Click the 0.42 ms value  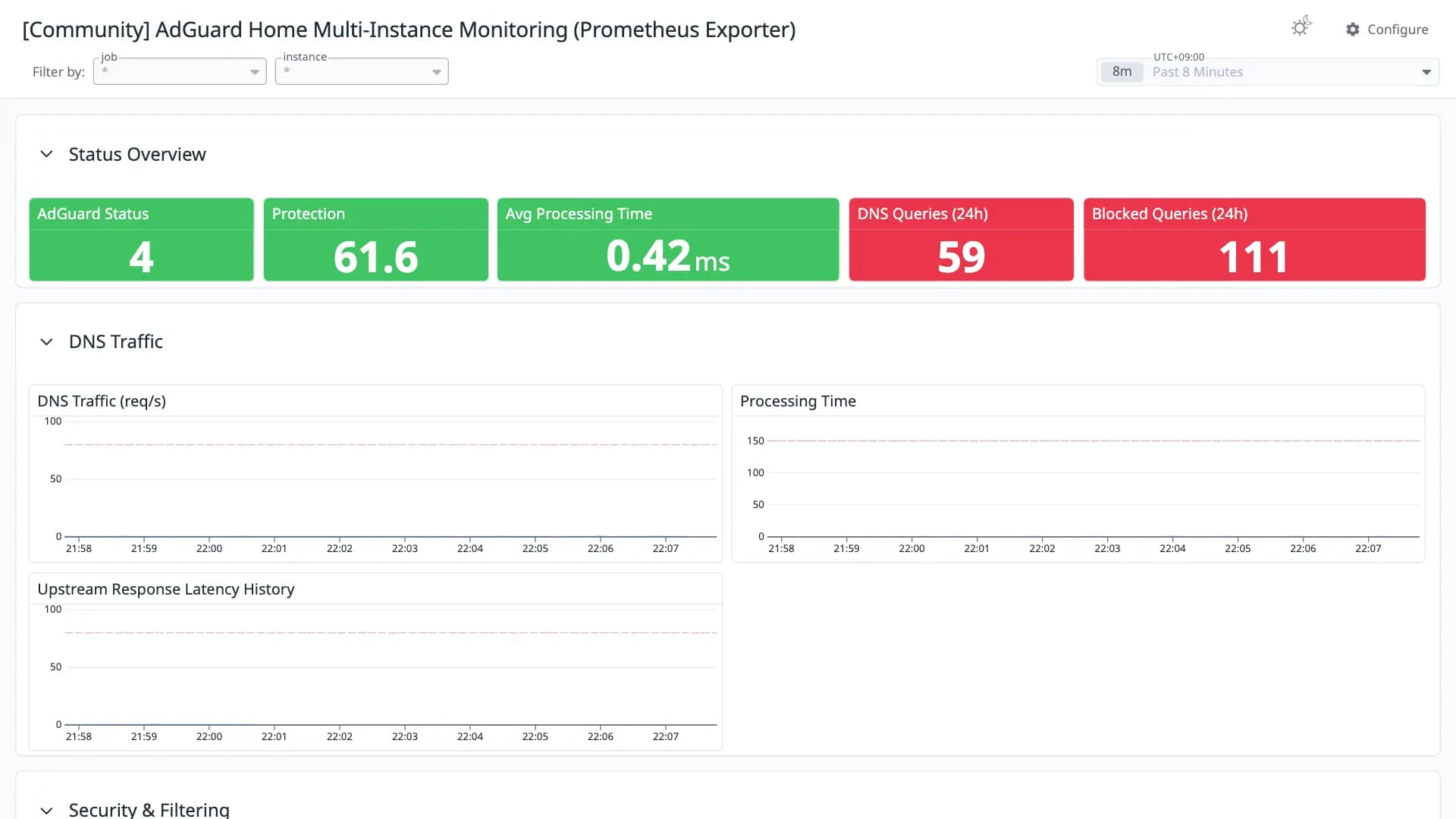point(668,256)
